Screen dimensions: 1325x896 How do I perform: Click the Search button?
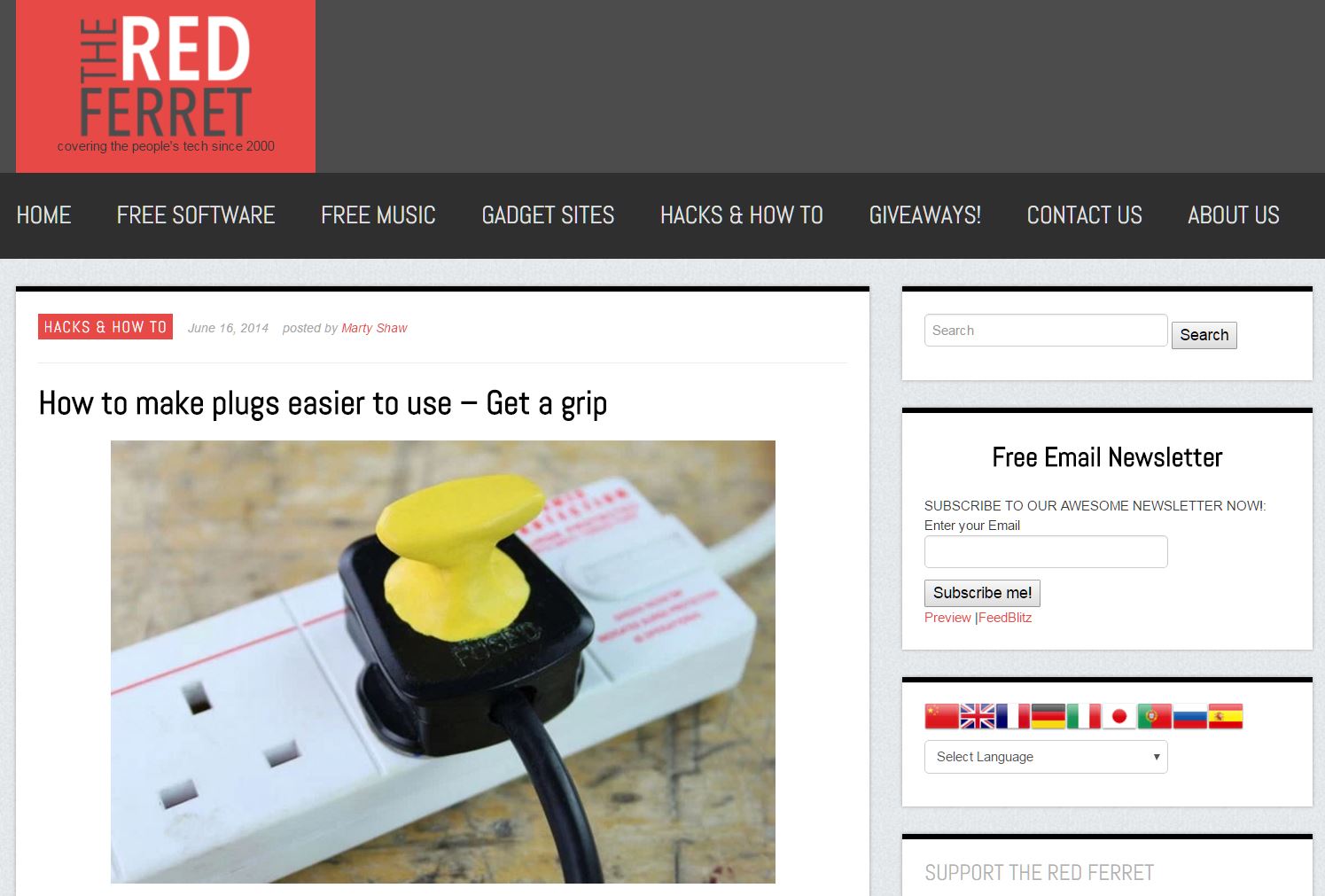point(1204,335)
